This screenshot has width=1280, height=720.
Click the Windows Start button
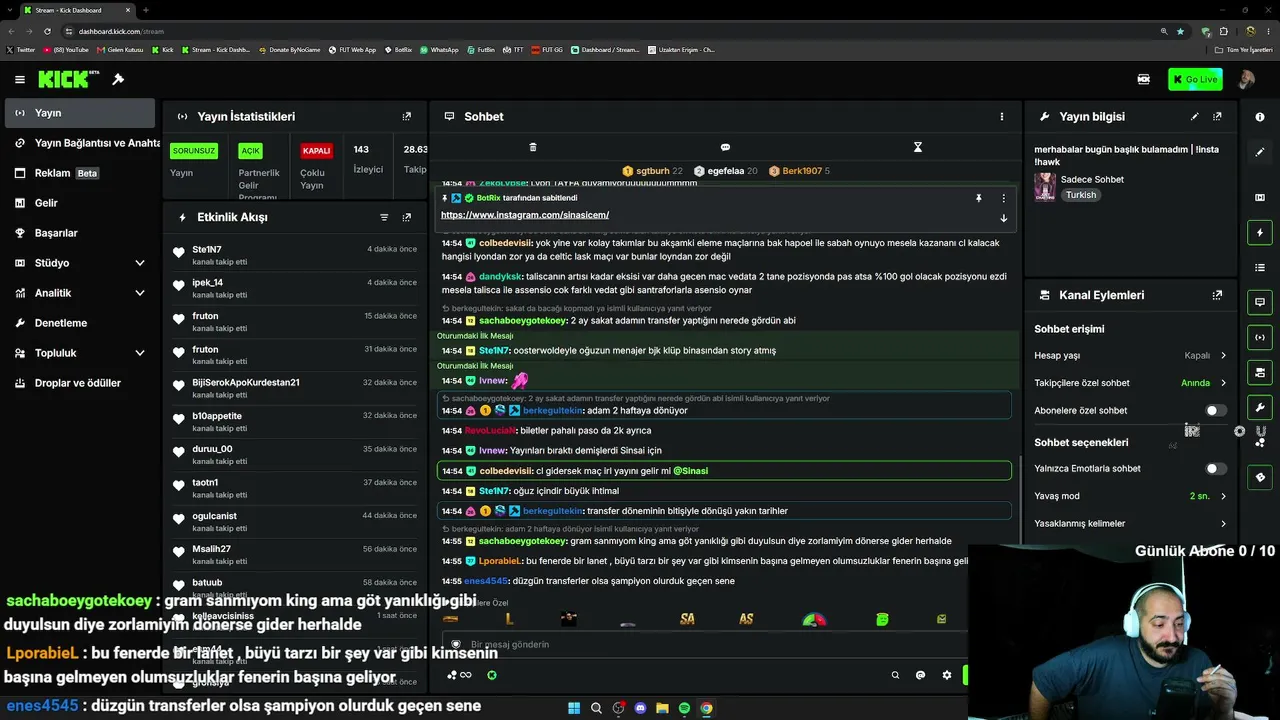[574, 708]
